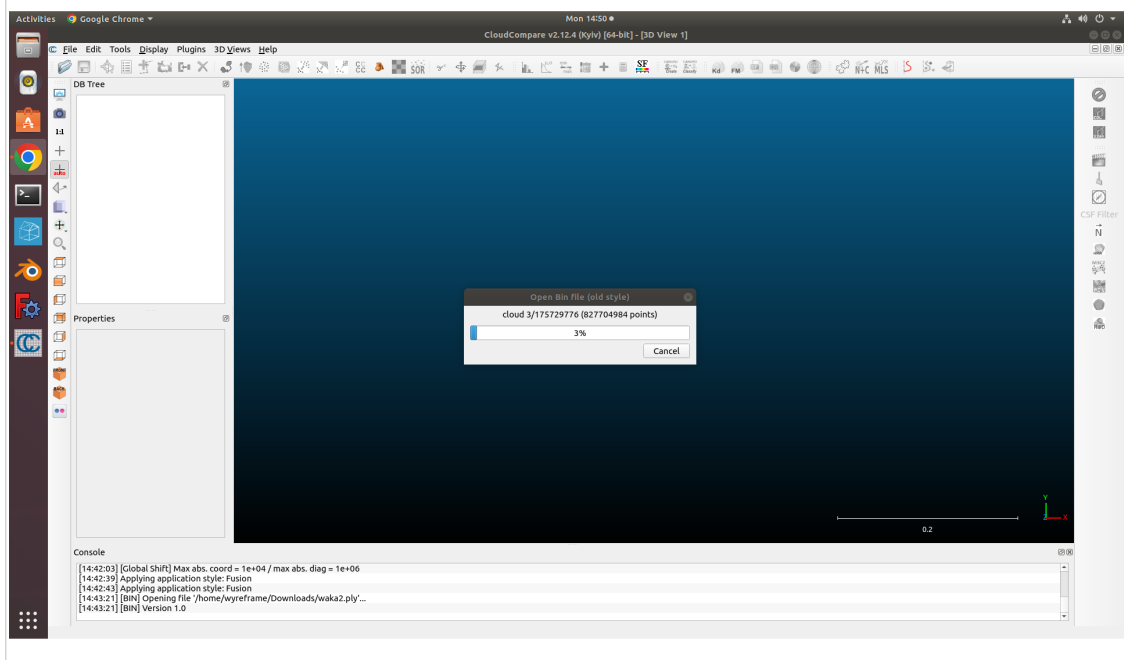Cancel the Bin file loading

point(666,350)
